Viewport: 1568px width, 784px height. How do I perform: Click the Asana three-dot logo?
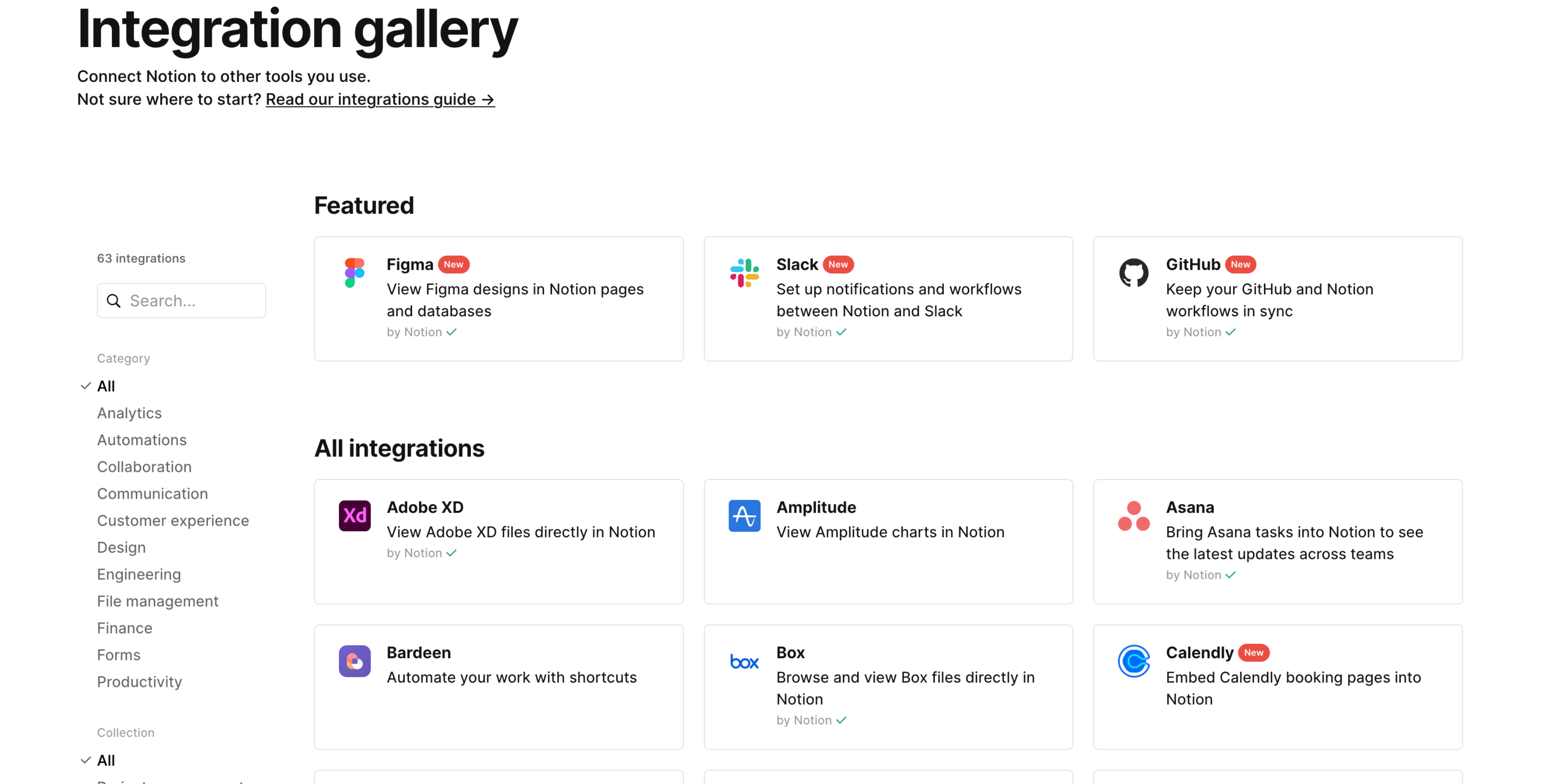point(1133,516)
